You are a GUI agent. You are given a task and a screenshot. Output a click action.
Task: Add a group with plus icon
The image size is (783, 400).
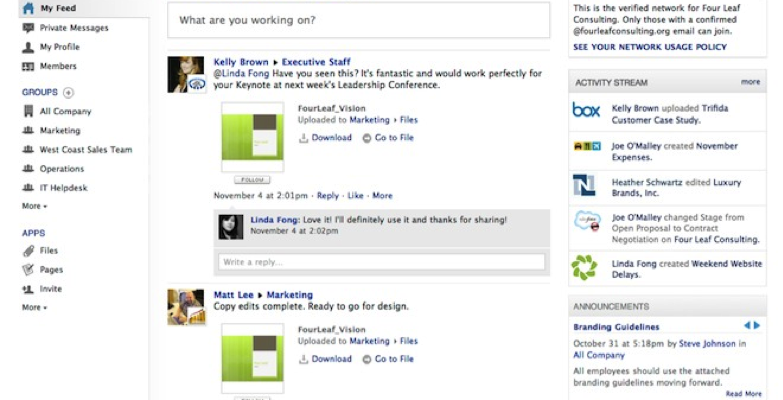click(x=68, y=92)
